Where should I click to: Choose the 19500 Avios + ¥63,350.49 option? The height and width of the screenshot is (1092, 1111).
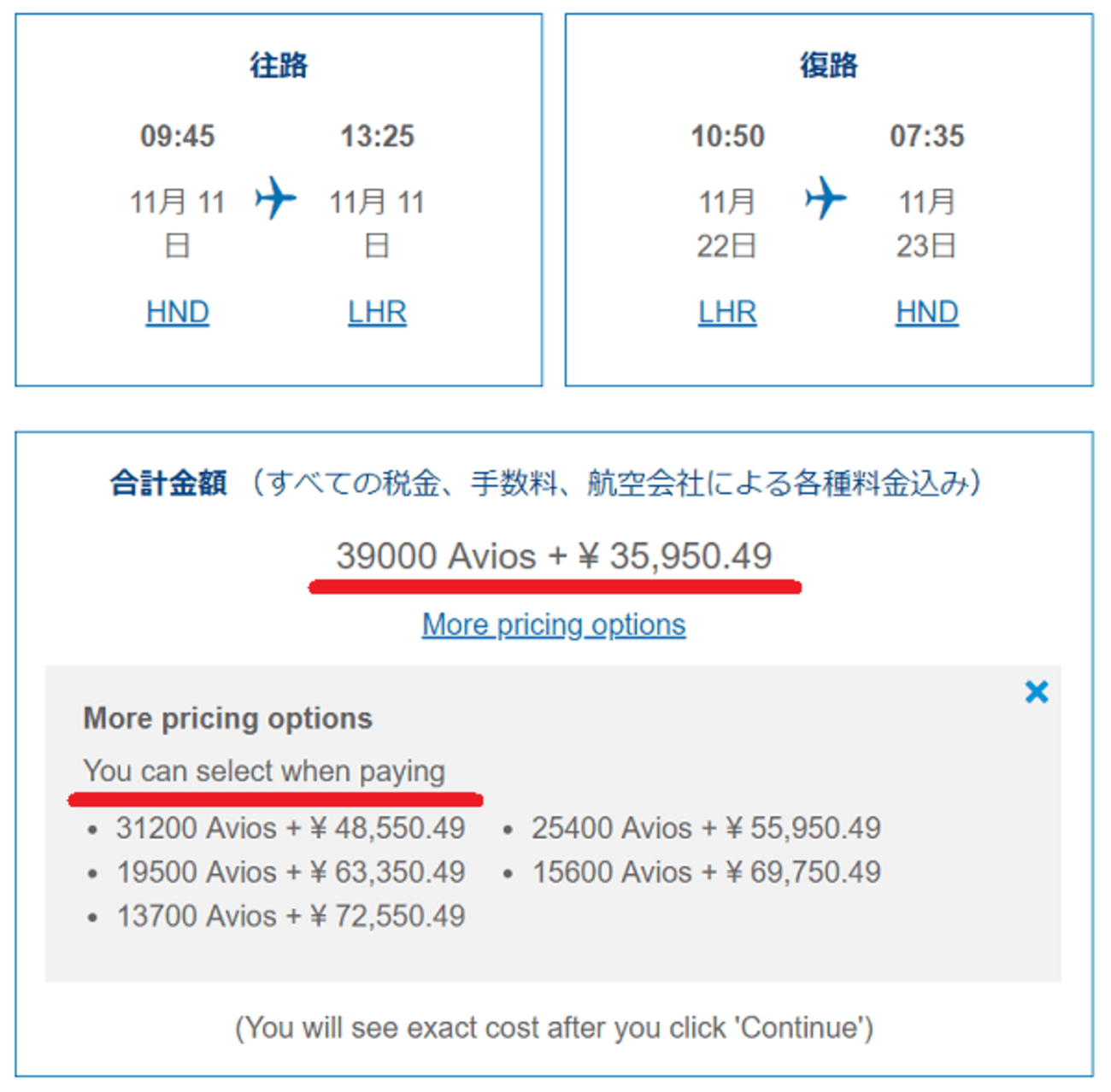(x=291, y=872)
